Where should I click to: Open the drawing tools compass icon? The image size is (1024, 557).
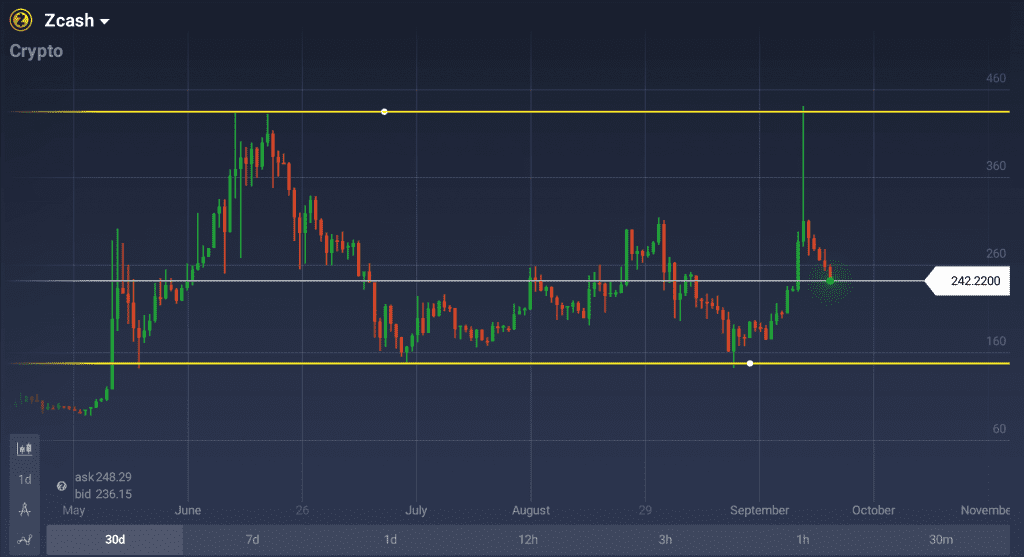click(x=25, y=509)
